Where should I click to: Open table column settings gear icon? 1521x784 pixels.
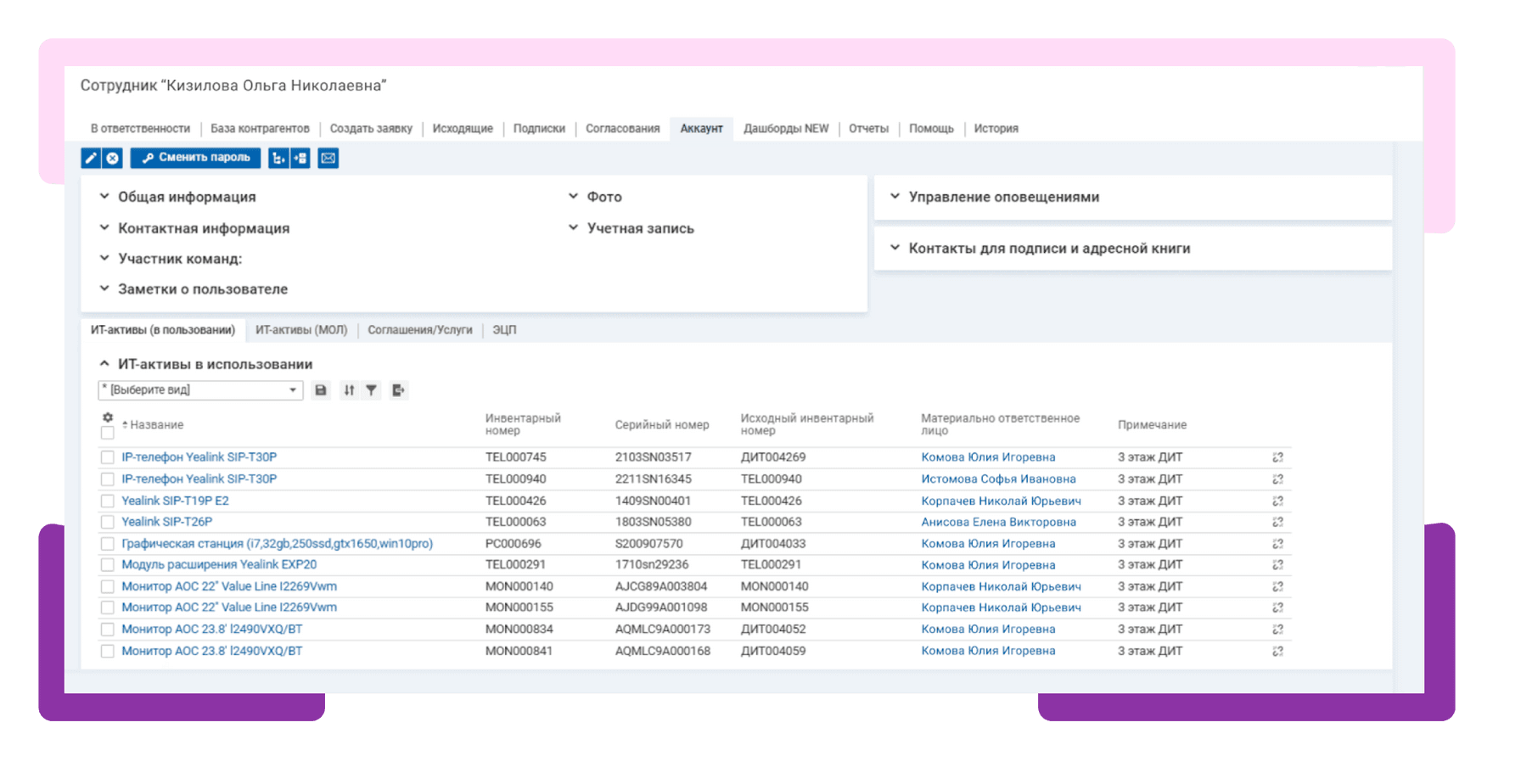pos(108,417)
